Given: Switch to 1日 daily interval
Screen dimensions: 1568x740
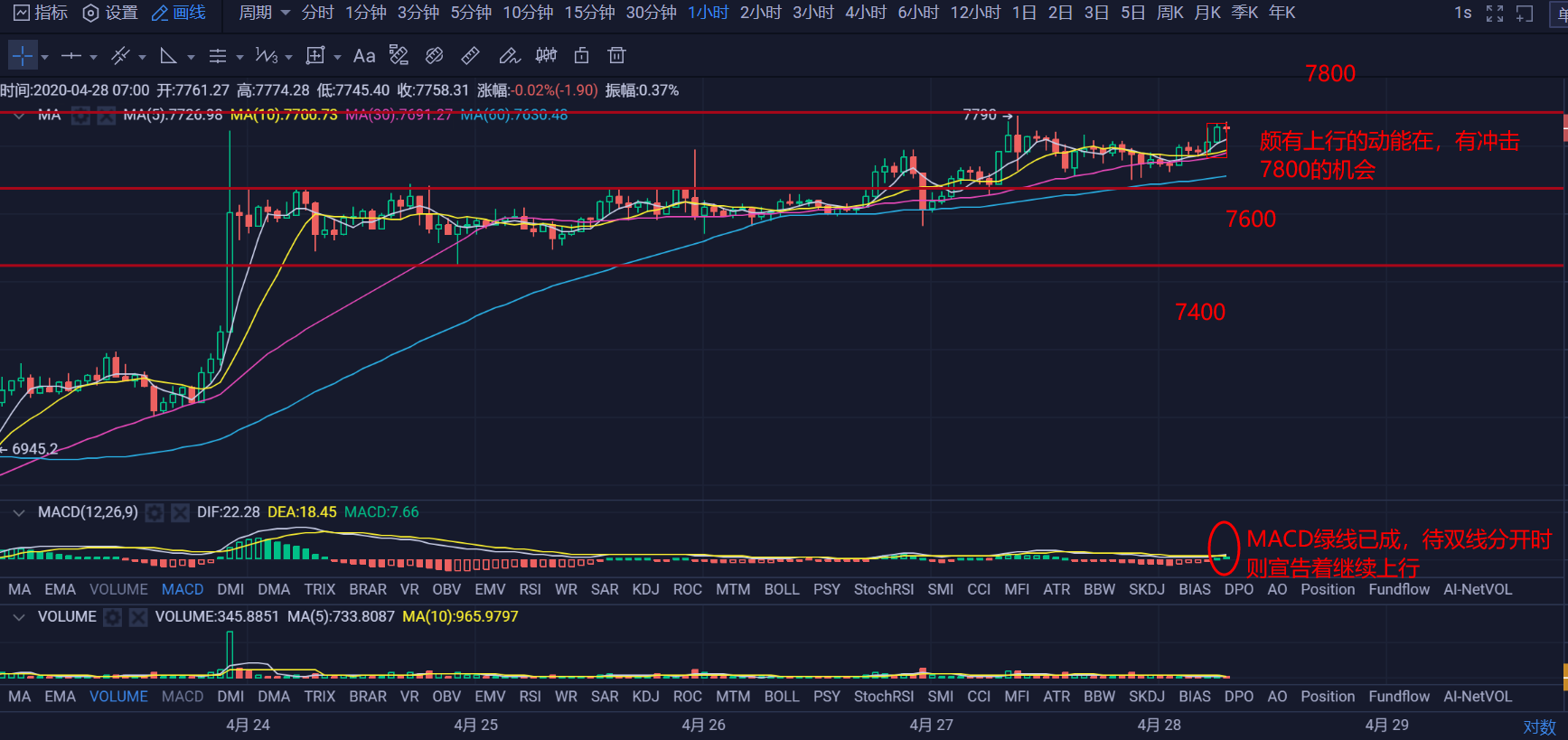Looking at the screenshot, I should coord(1024,13).
